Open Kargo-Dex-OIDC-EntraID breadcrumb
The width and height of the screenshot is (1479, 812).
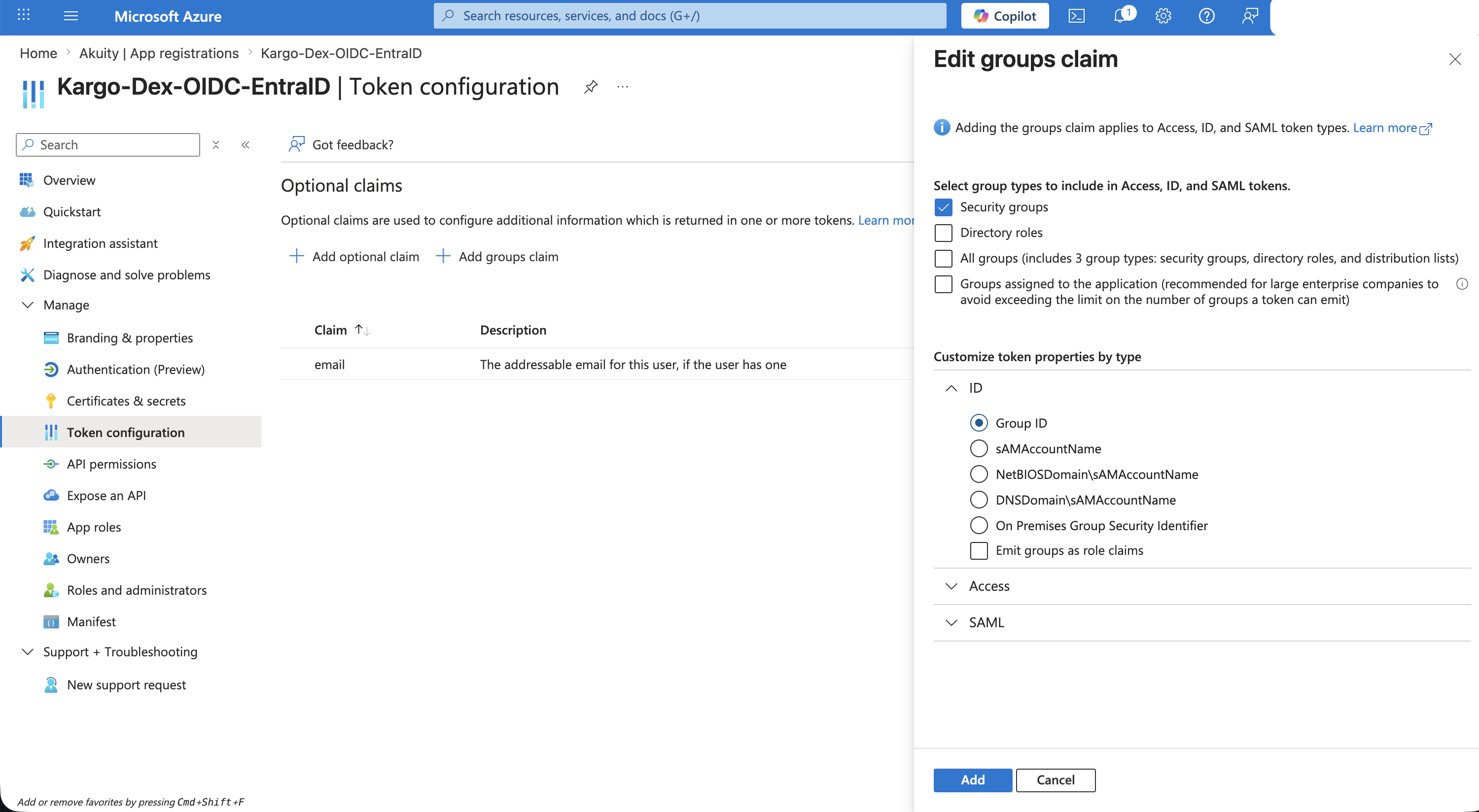point(341,53)
